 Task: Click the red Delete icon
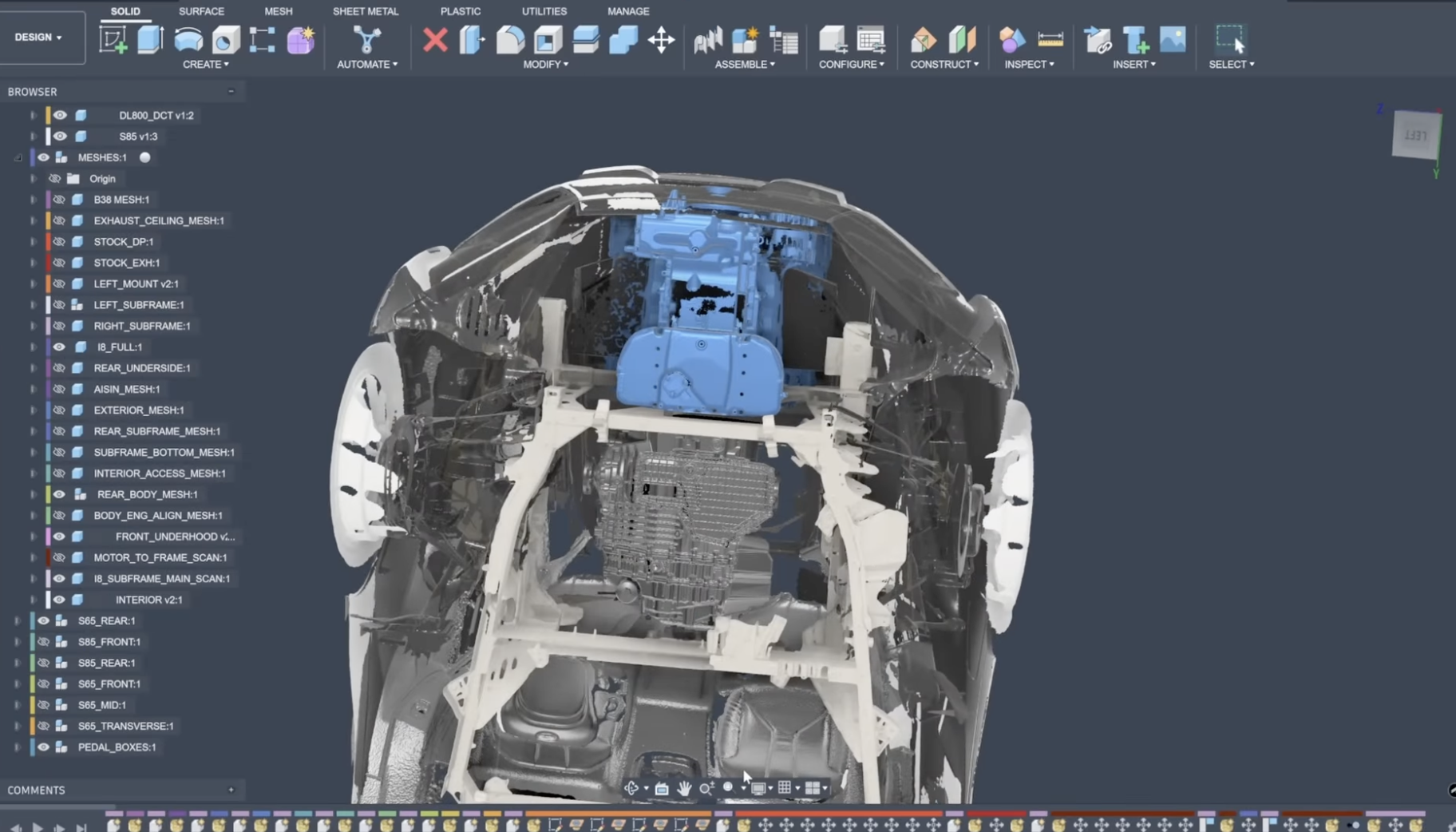pos(435,39)
